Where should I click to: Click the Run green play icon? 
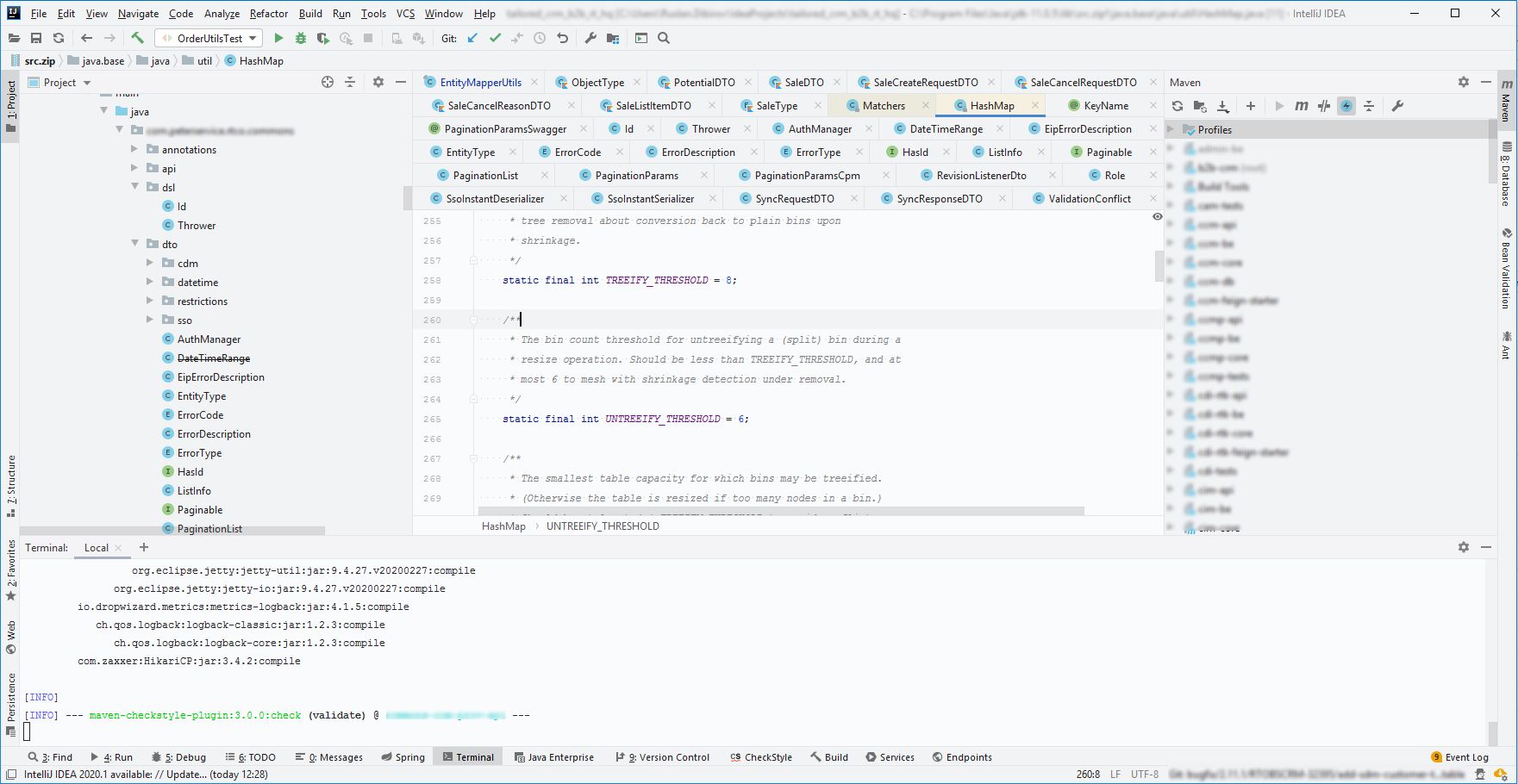[278, 38]
